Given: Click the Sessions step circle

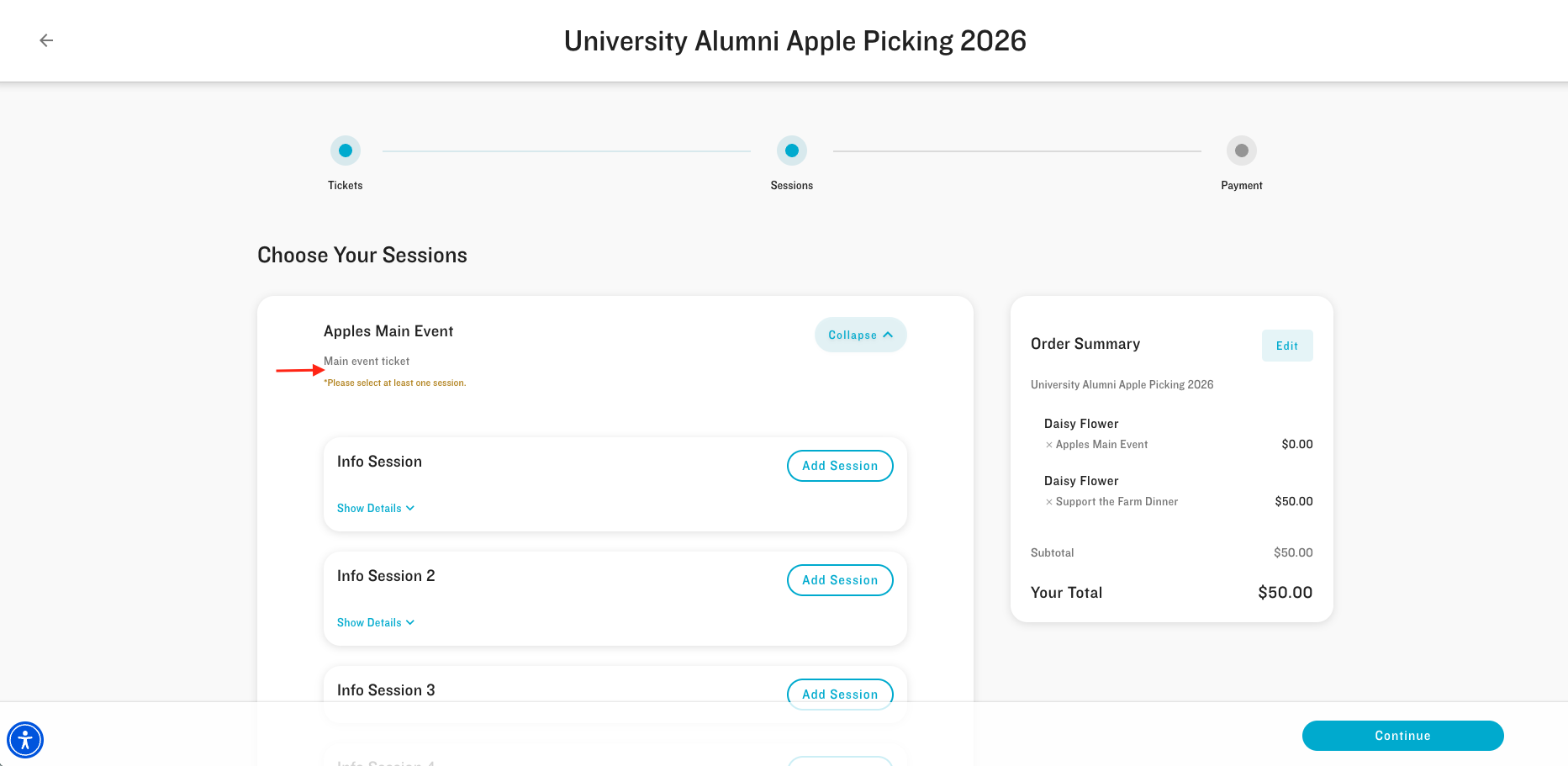Looking at the screenshot, I should pos(792,151).
